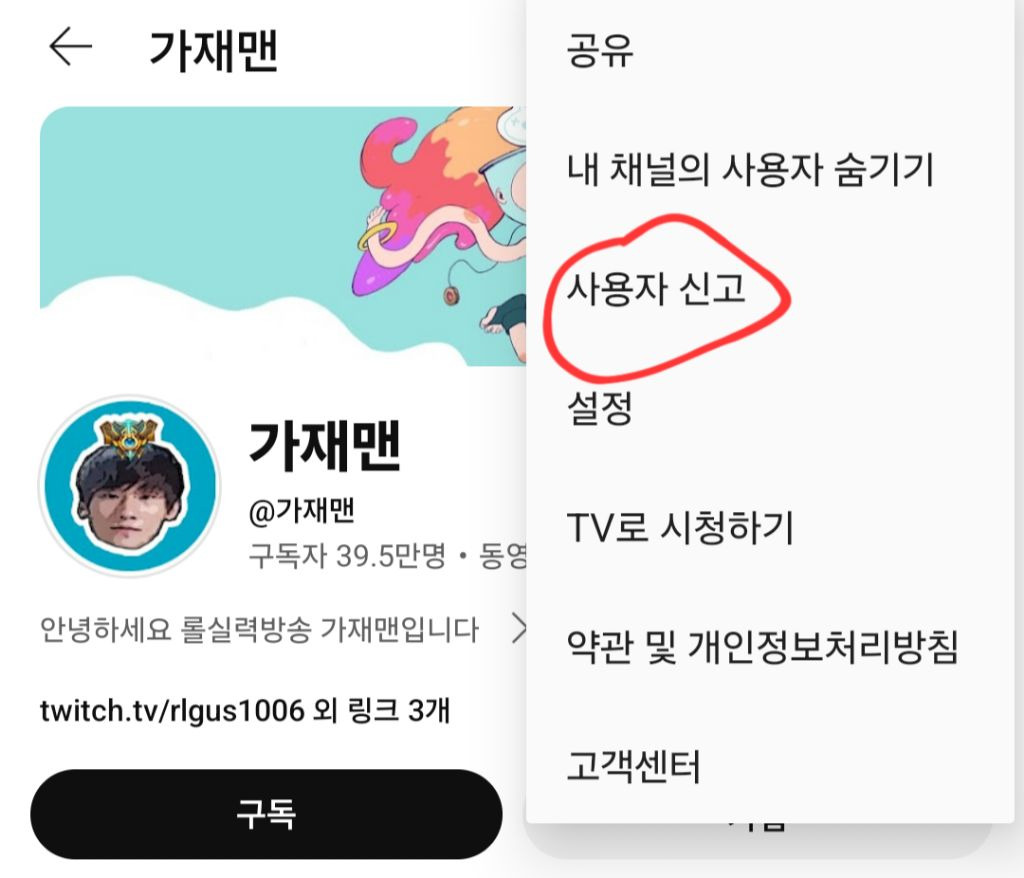Open 약관 및 개인정보처리방침 entry
Image resolution: width=1024 pixels, height=878 pixels.
tap(762, 647)
